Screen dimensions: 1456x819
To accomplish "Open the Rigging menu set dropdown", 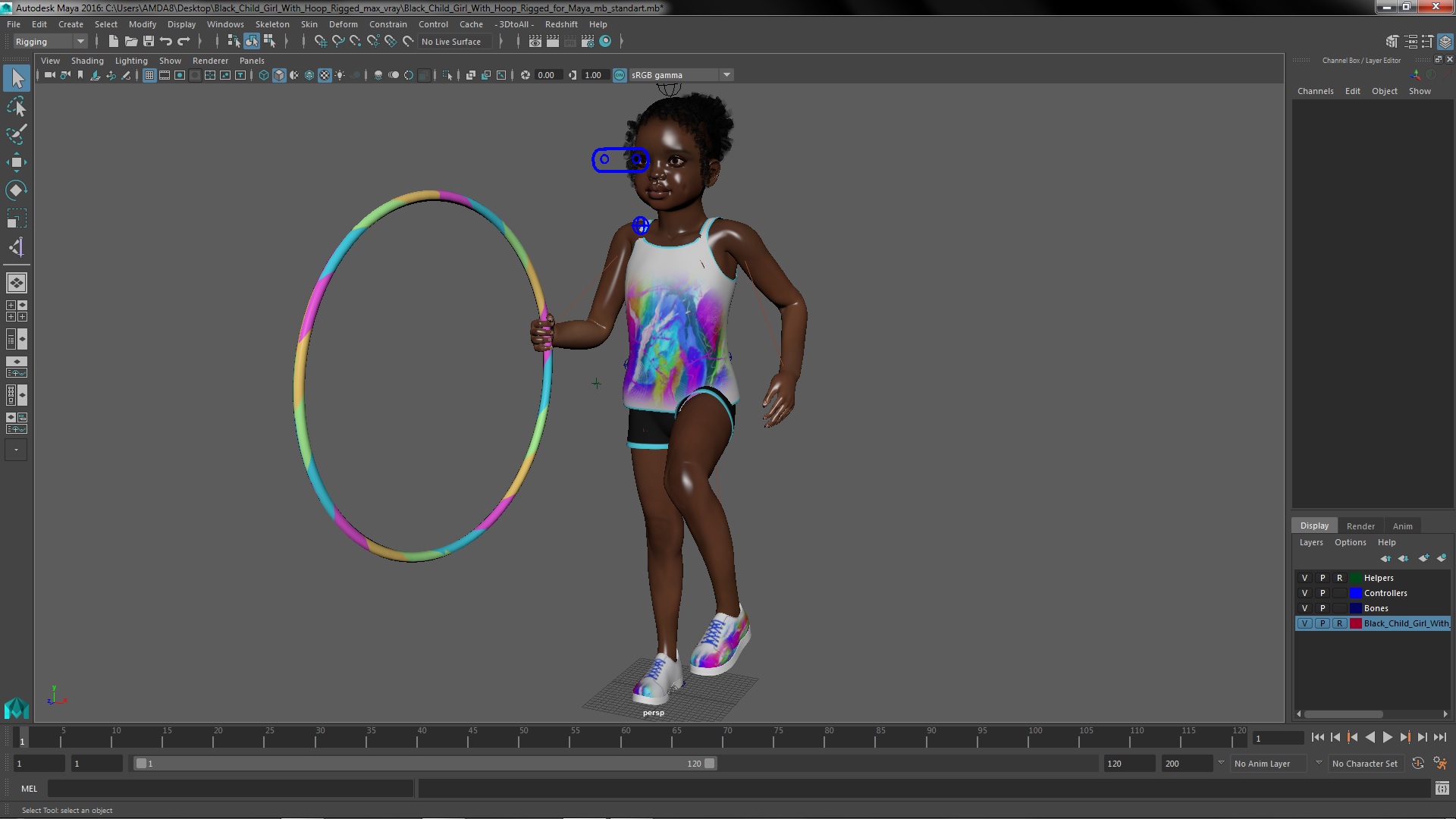I will (80, 42).
